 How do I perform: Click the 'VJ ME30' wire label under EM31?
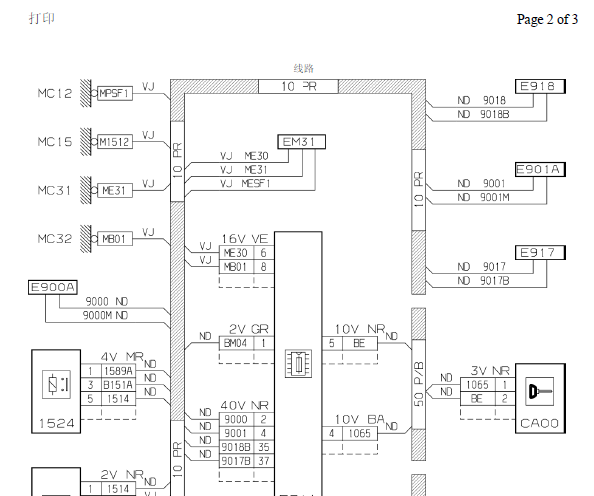(244, 156)
